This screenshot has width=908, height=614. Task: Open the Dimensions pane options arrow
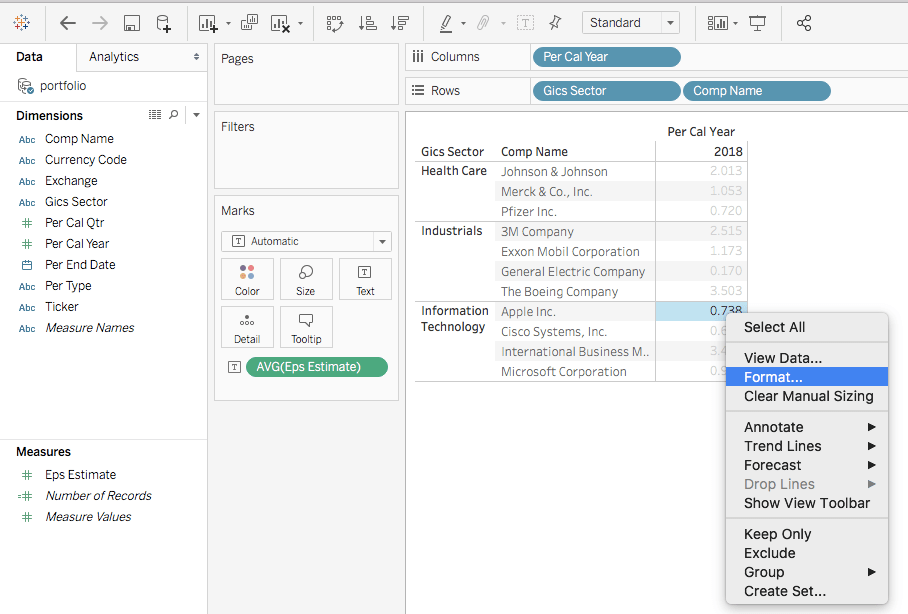coord(196,115)
